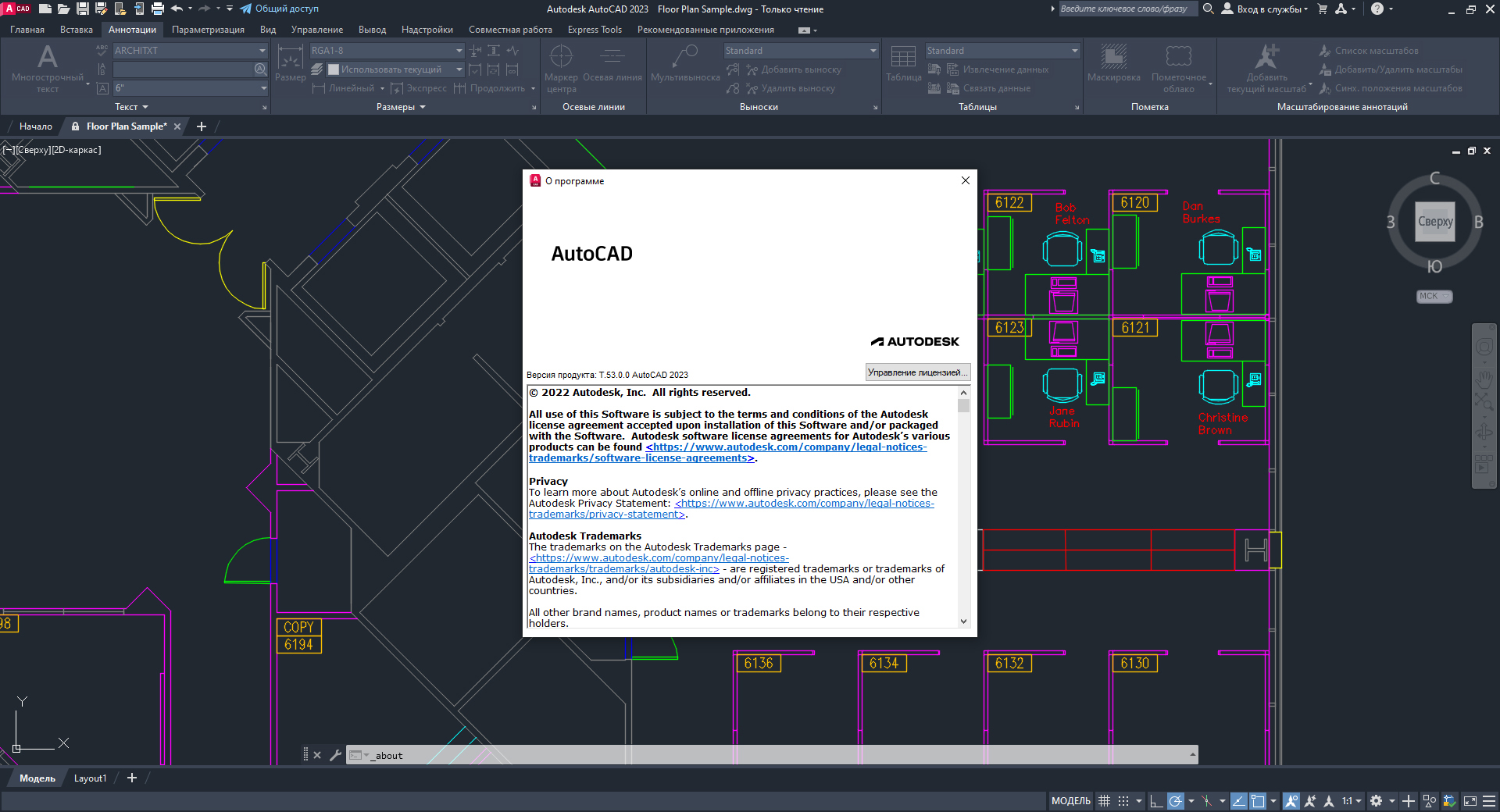This screenshot has width=1500, height=812.
Task: Switch to the Вставка ribbon tab
Action: point(76,30)
